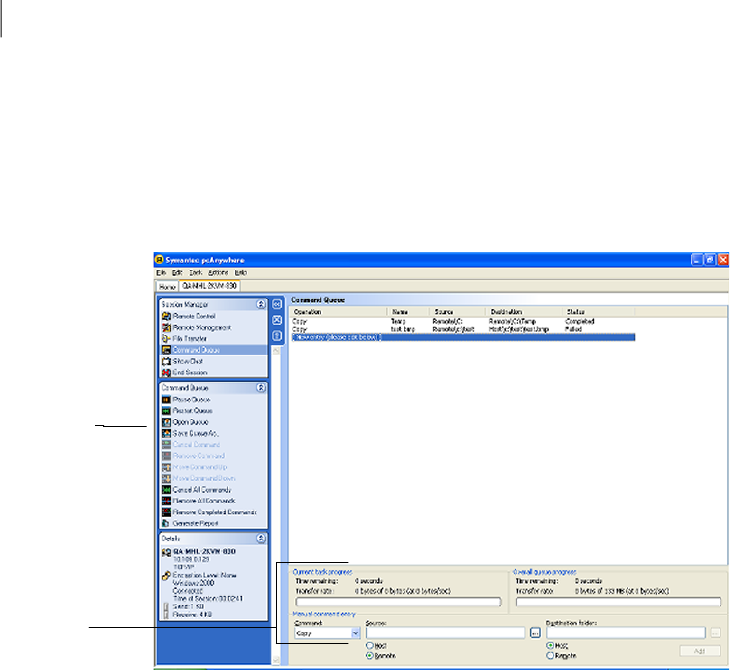Switch to the Home tab
The width and height of the screenshot is (730, 670).
tap(167, 287)
